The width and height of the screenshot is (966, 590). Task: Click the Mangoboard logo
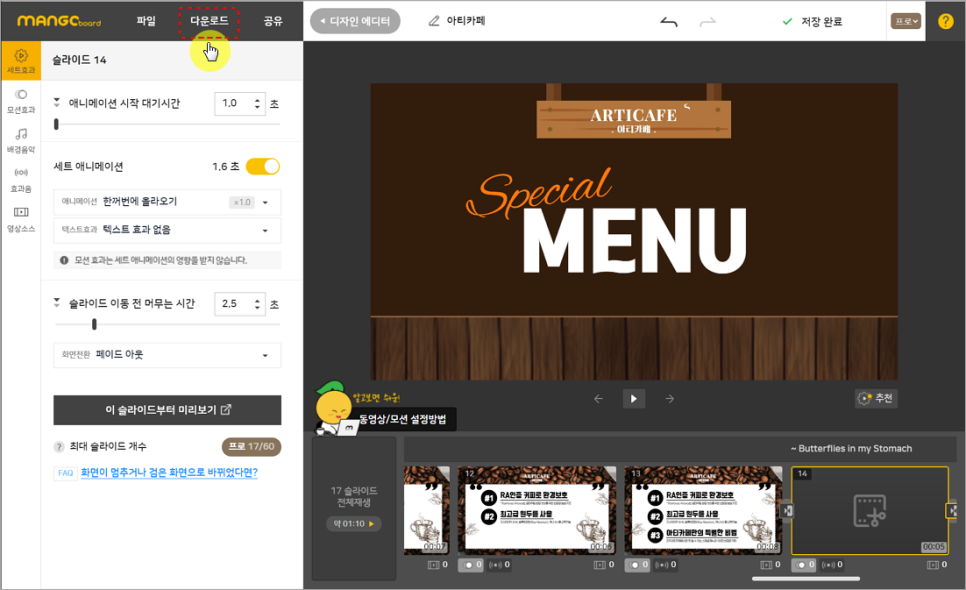(x=59, y=21)
